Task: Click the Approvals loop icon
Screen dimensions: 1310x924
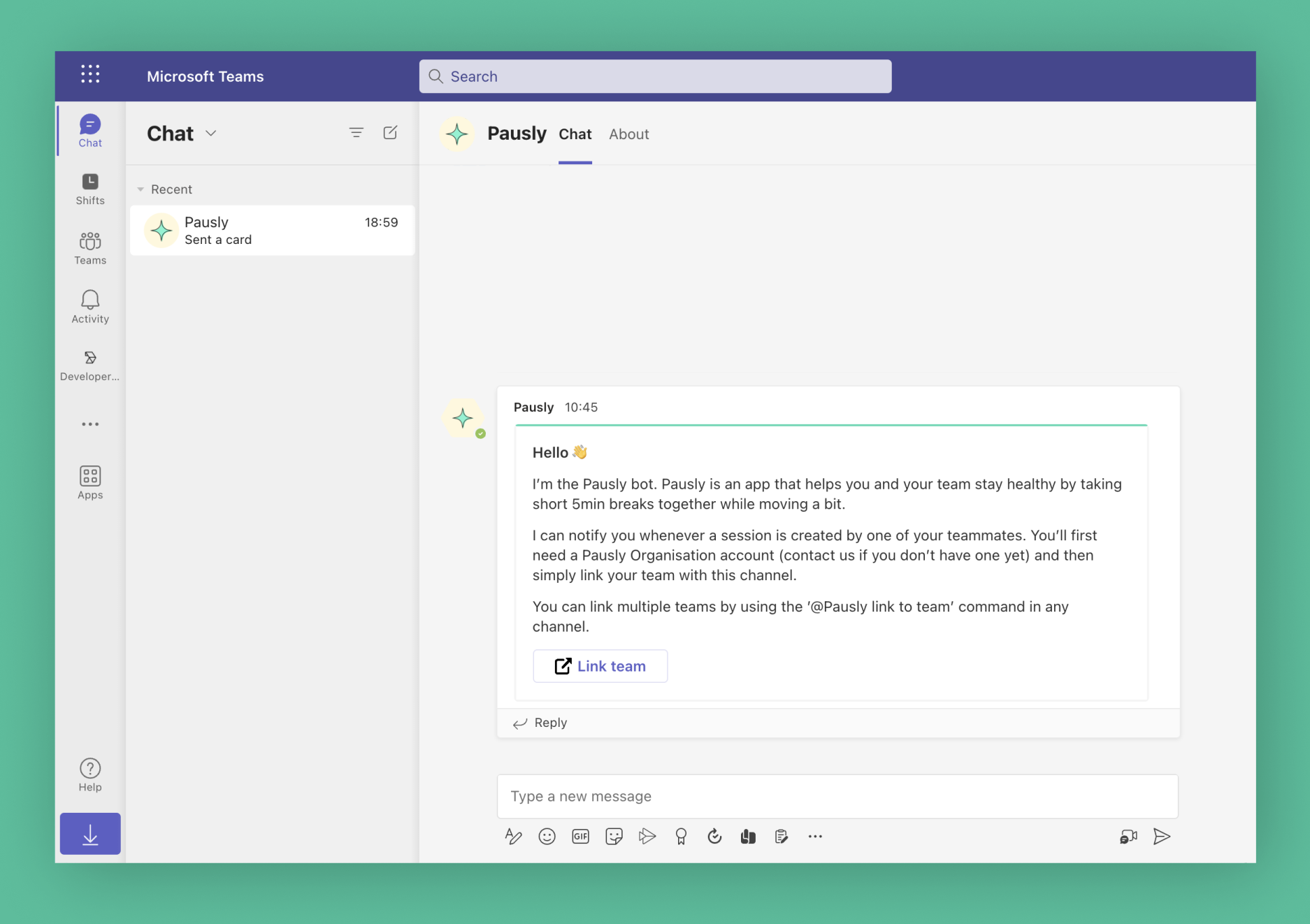Action: (x=714, y=837)
